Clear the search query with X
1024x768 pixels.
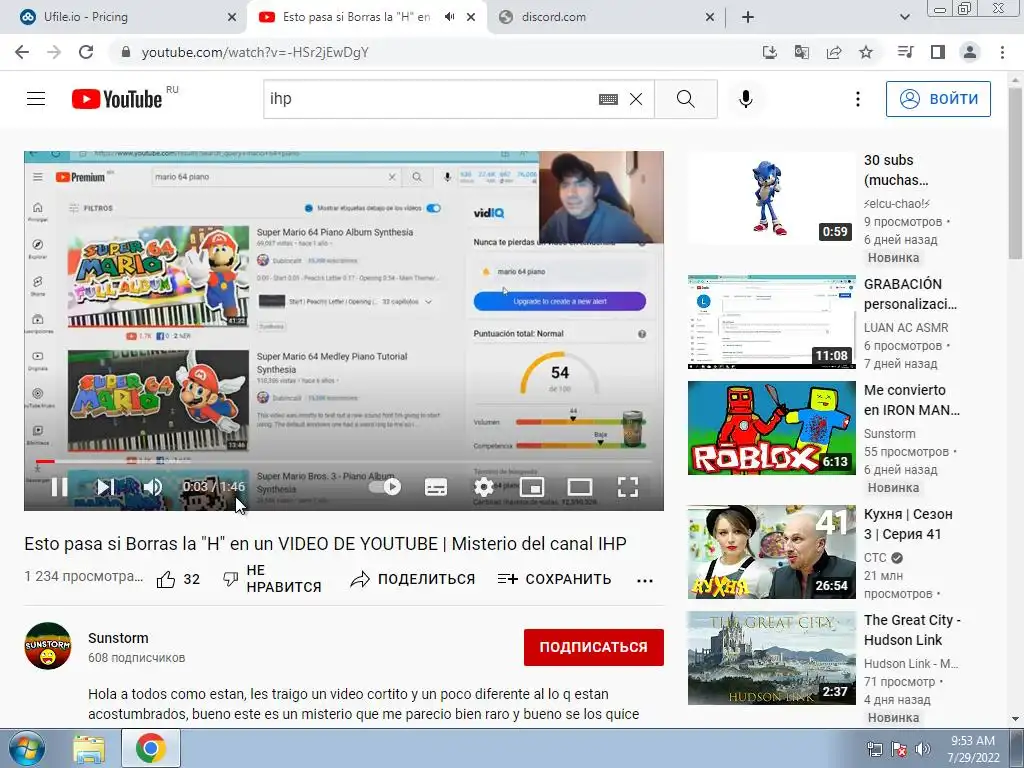pos(635,99)
